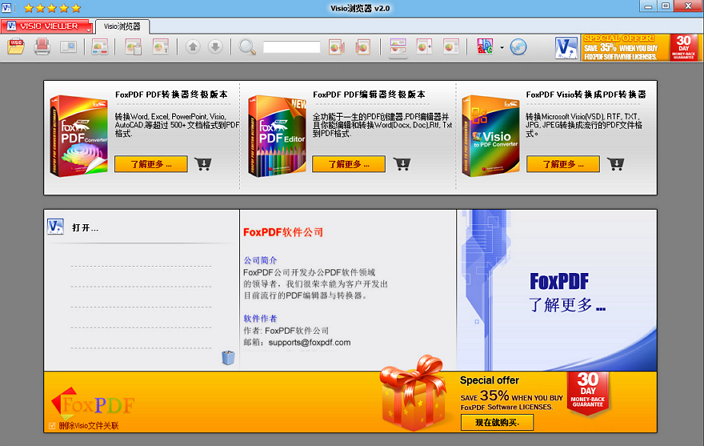Image resolution: width=704 pixels, height=446 pixels.
Task: Click the FoxPDF Visio转换成PDF转换器 product title
Action: click(586, 94)
